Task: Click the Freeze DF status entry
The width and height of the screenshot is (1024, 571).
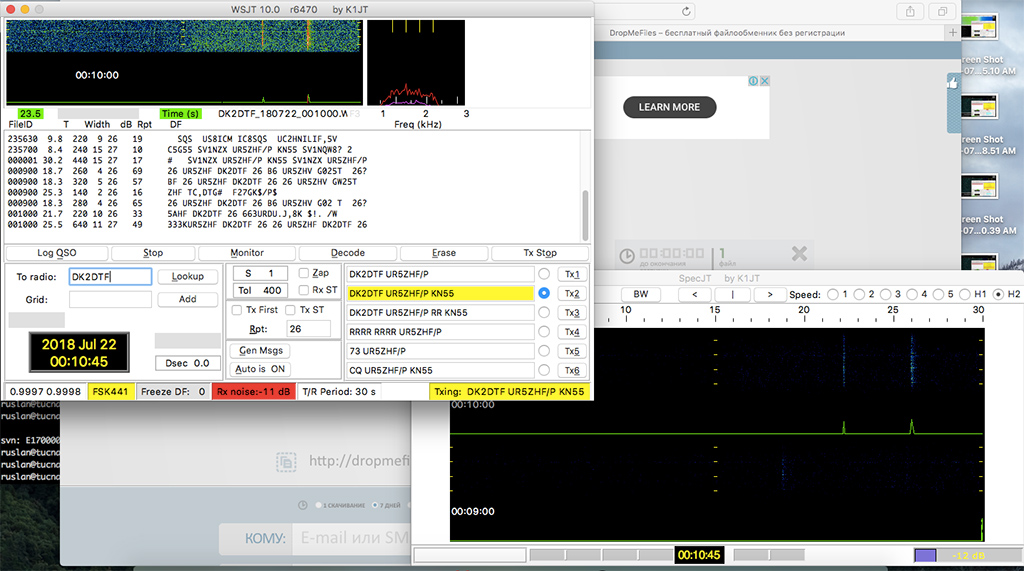Action: pos(173,391)
